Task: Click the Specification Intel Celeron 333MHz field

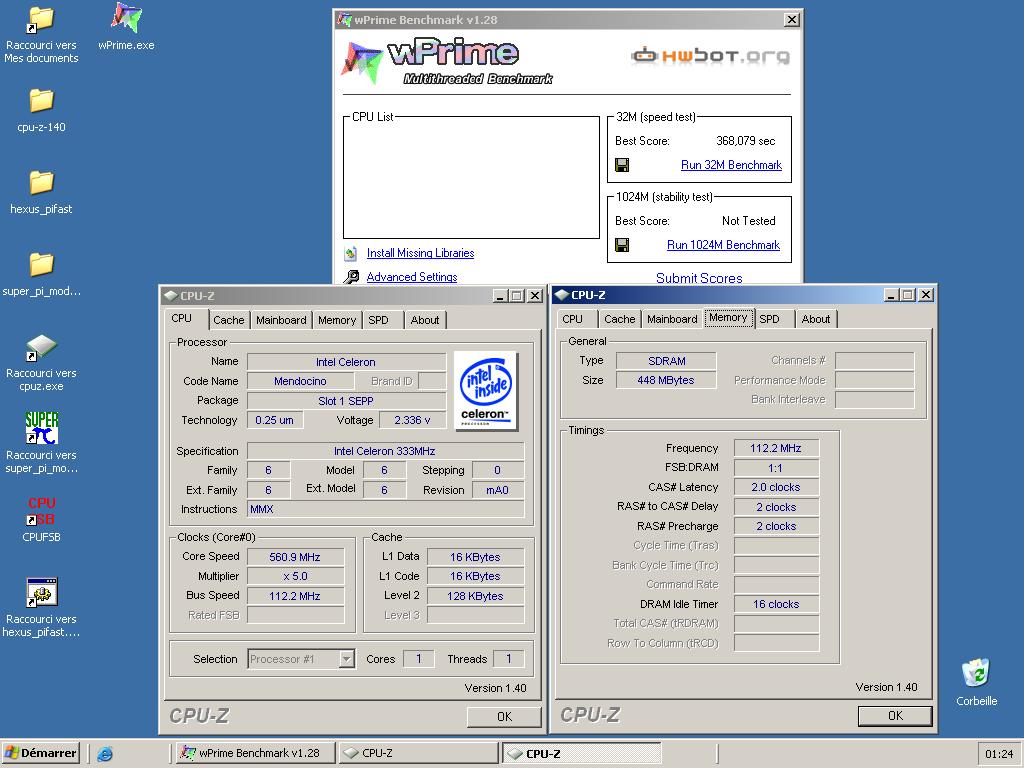Action: tap(385, 451)
